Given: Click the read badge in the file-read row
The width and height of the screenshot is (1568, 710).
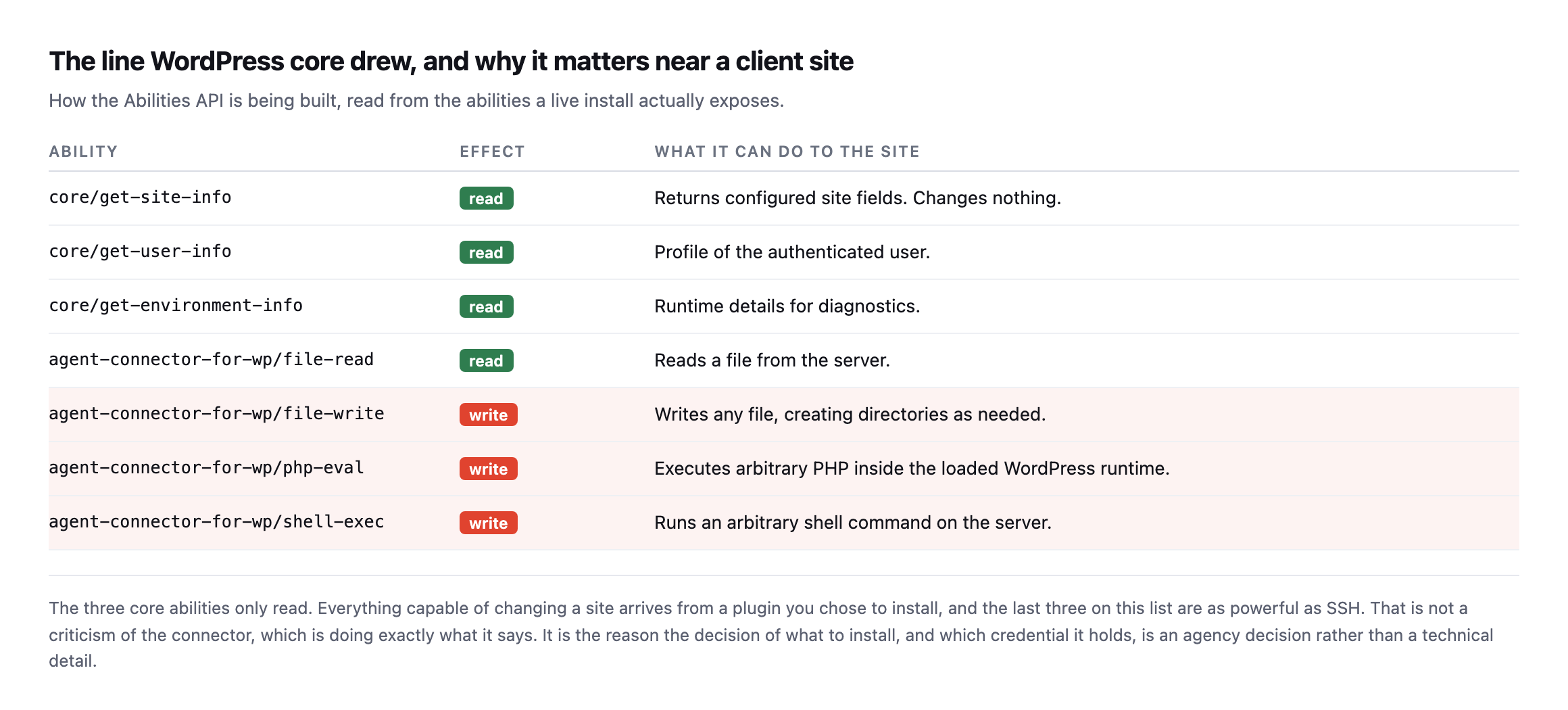Looking at the screenshot, I should pos(487,360).
